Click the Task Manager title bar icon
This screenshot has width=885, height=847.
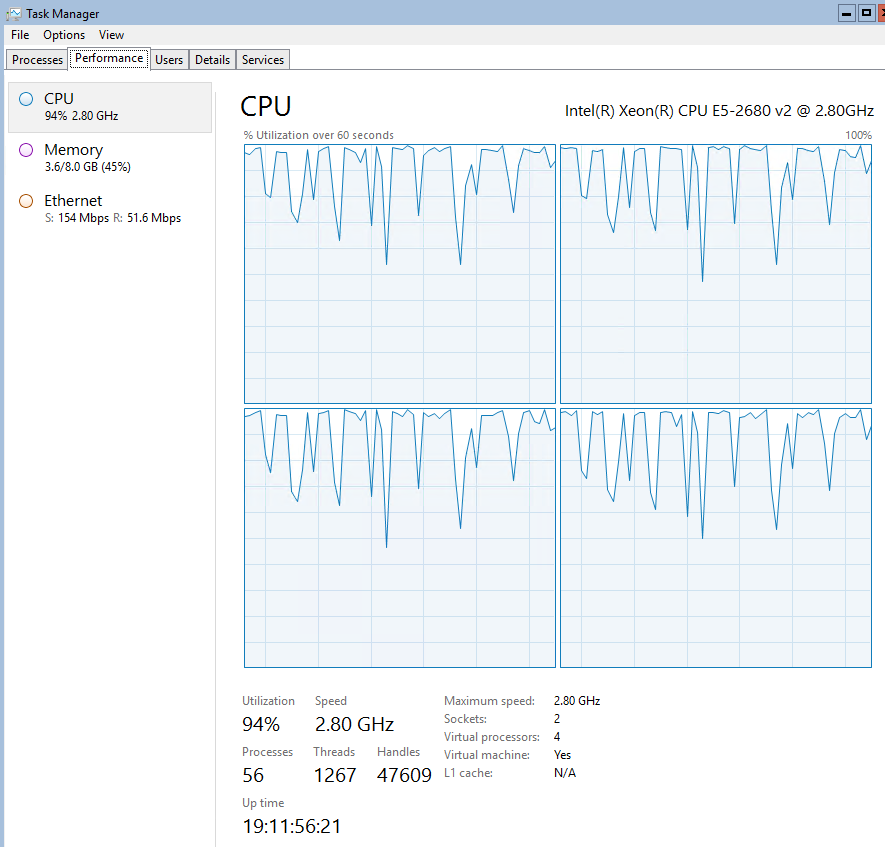[x=14, y=14]
